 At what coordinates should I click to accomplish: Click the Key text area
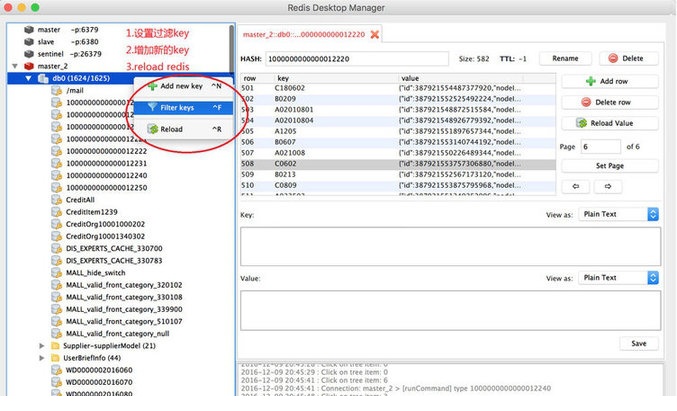tap(450, 247)
